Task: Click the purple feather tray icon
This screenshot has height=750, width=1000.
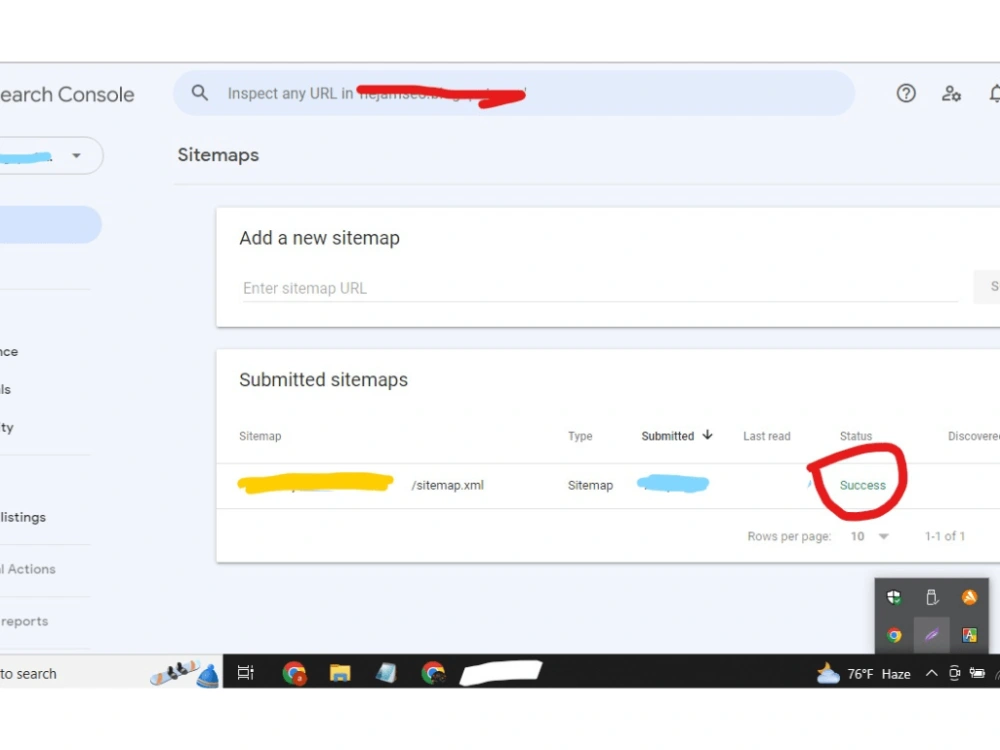Action: click(932, 635)
